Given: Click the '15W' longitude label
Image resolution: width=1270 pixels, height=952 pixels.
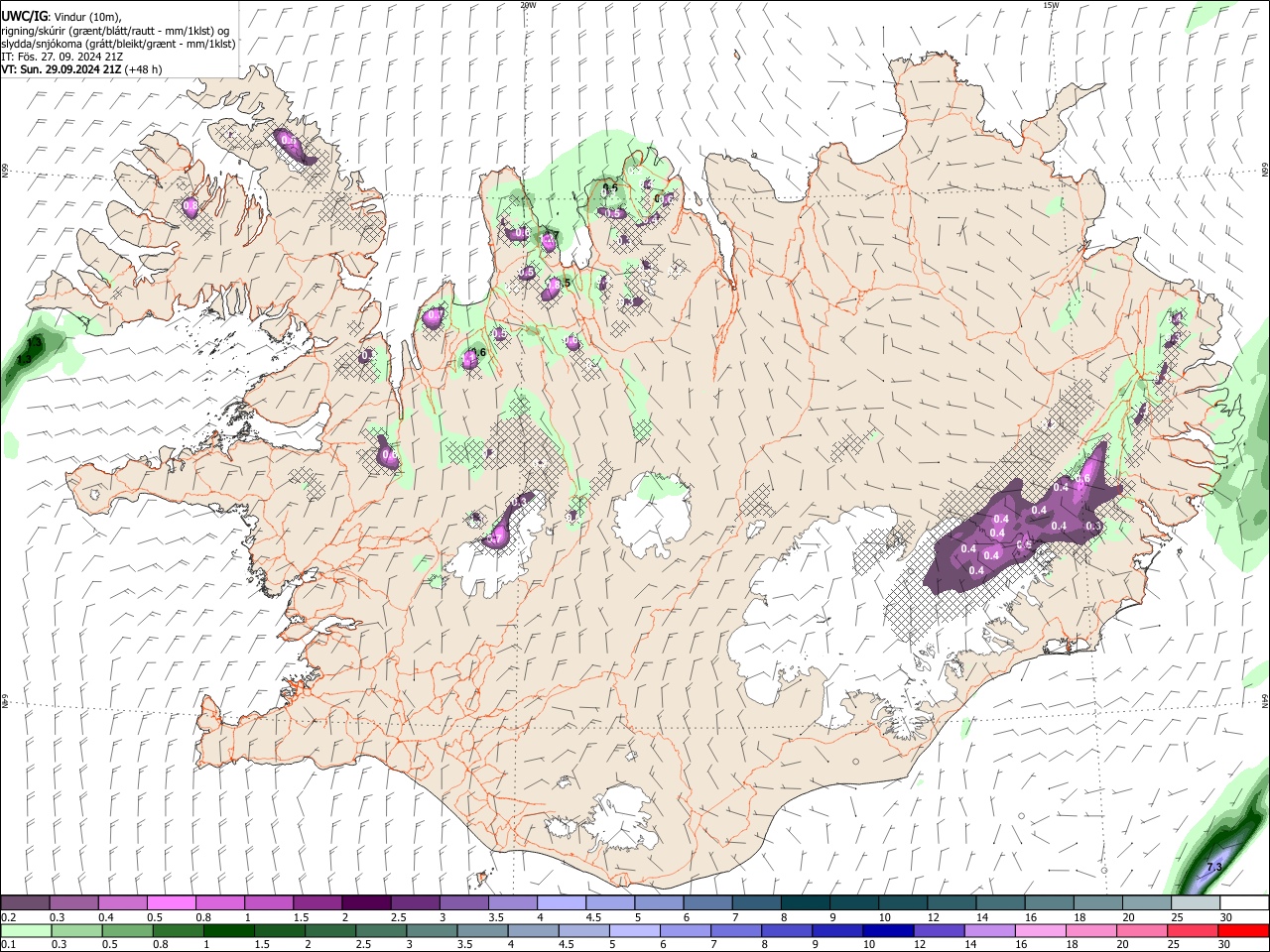Looking at the screenshot, I should coord(1051,5).
